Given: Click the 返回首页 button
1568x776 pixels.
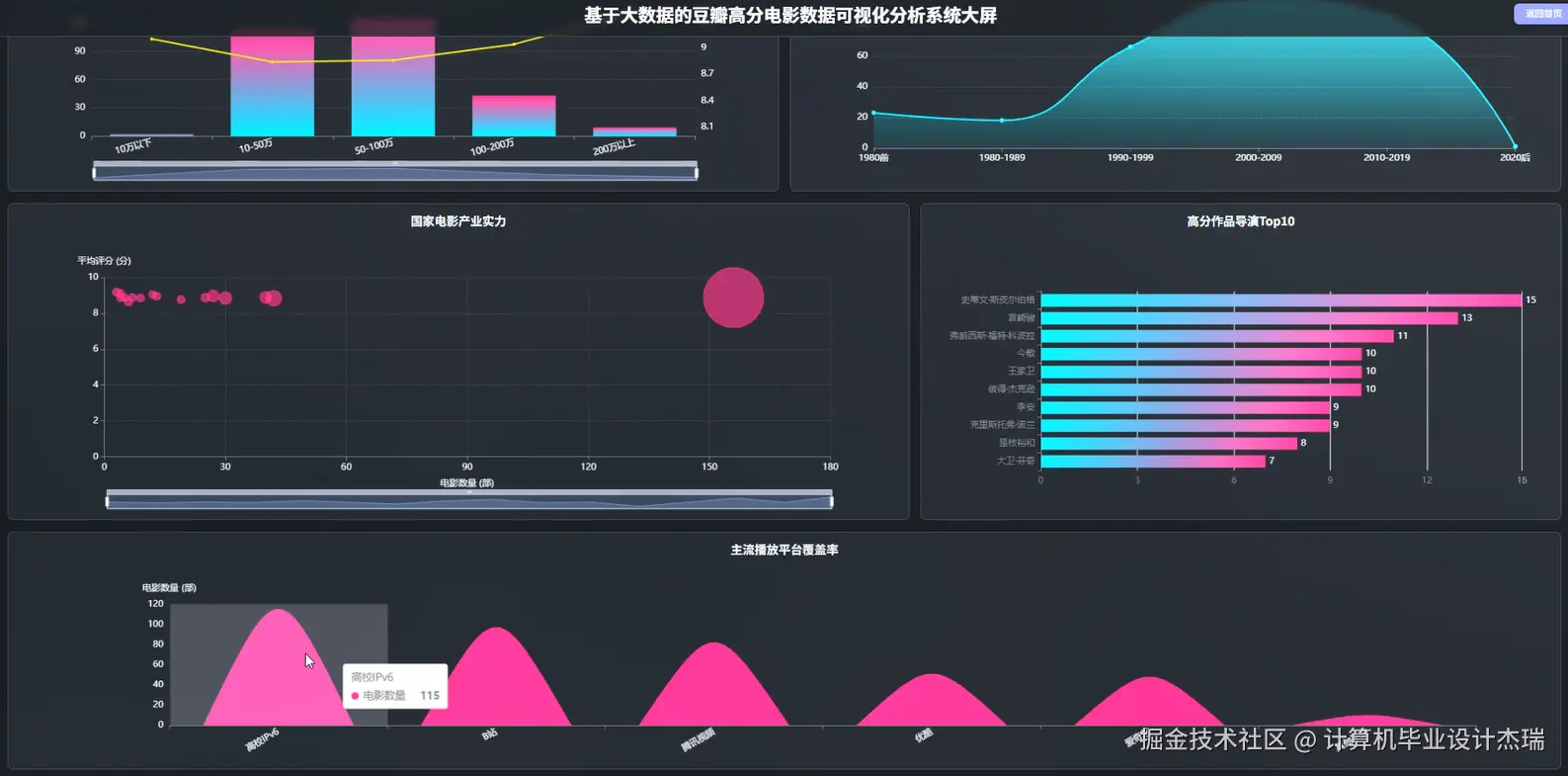Looking at the screenshot, I should (x=1541, y=14).
